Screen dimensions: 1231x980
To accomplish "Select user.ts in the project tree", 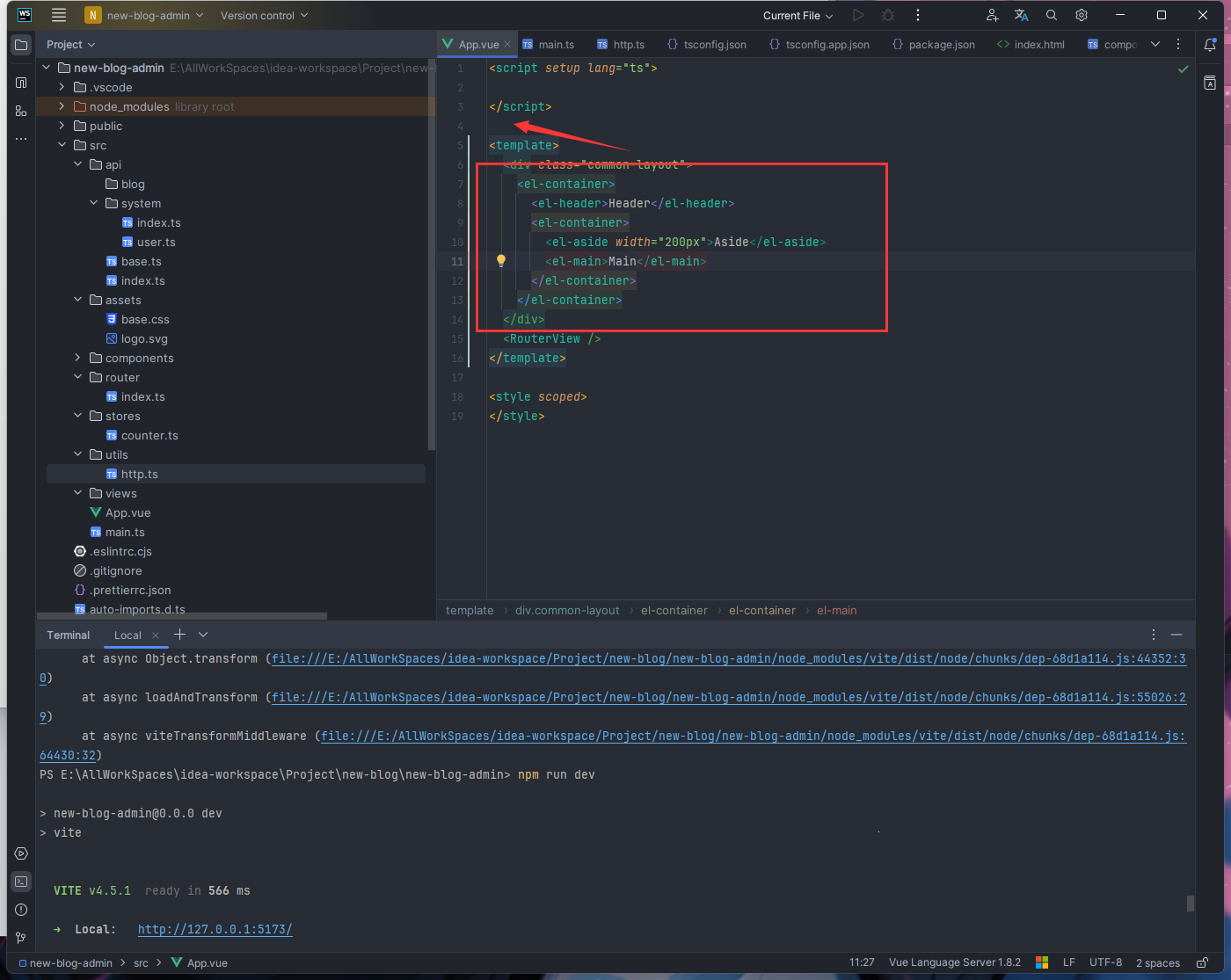I will coord(156,242).
